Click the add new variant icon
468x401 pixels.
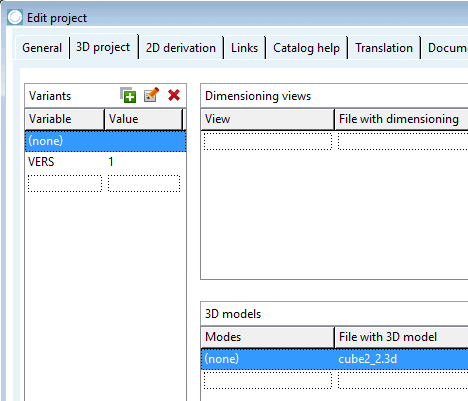pyautogui.click(x=128, y=95)
